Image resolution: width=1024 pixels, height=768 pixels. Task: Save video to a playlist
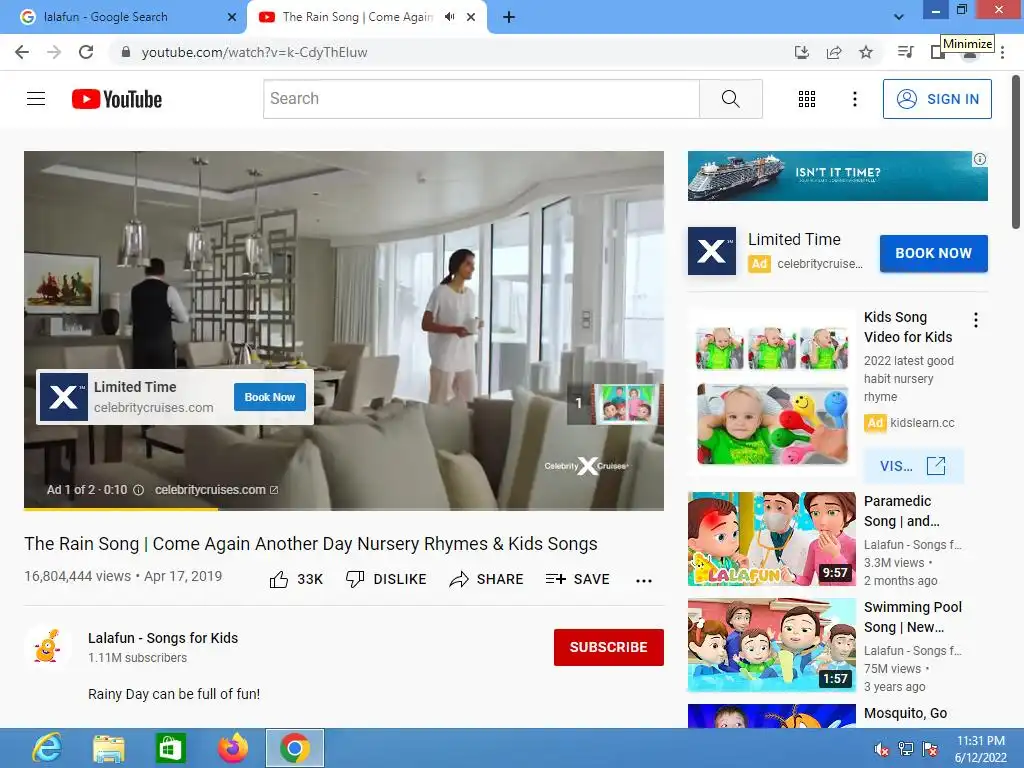point(577,579)
